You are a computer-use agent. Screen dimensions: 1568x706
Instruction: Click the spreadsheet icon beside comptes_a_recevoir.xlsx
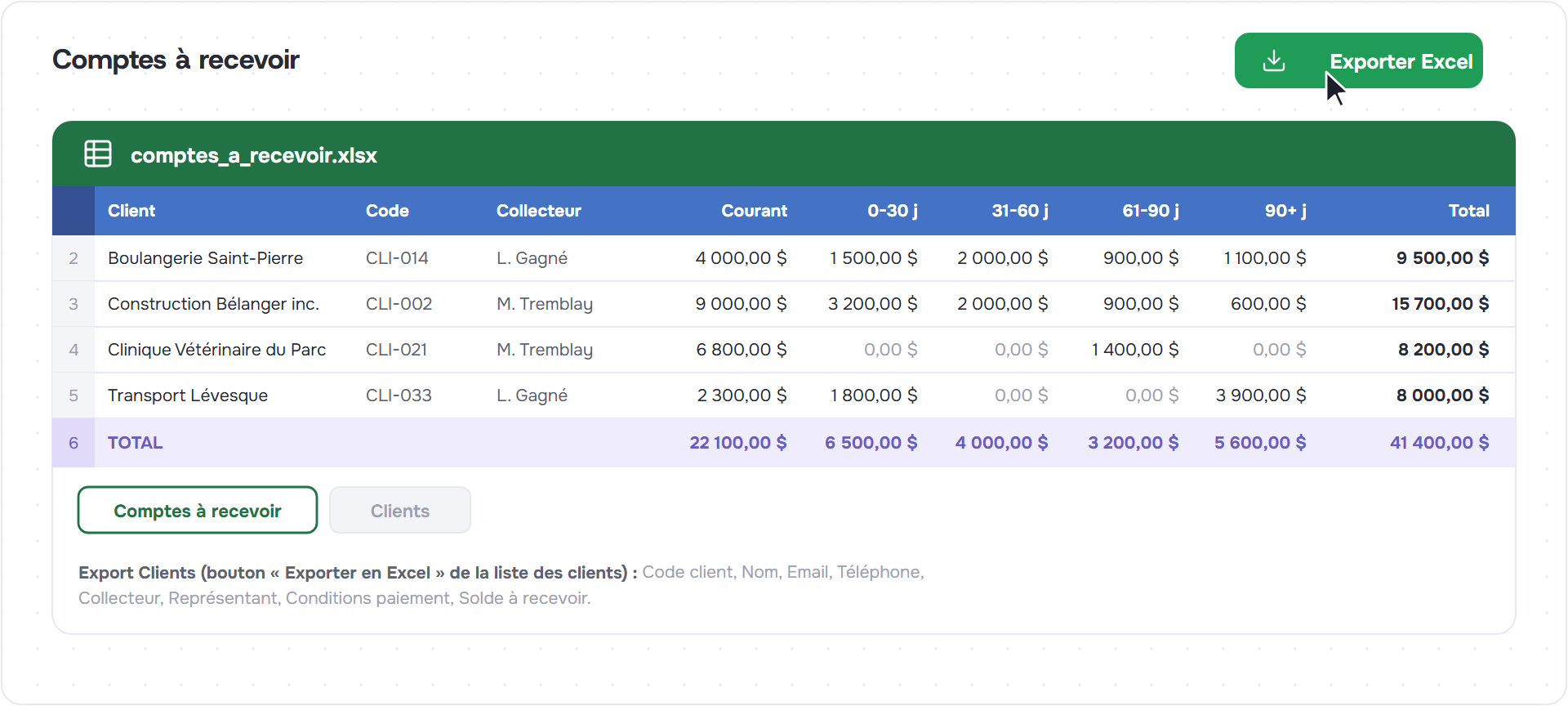click(x=98, y=154)
